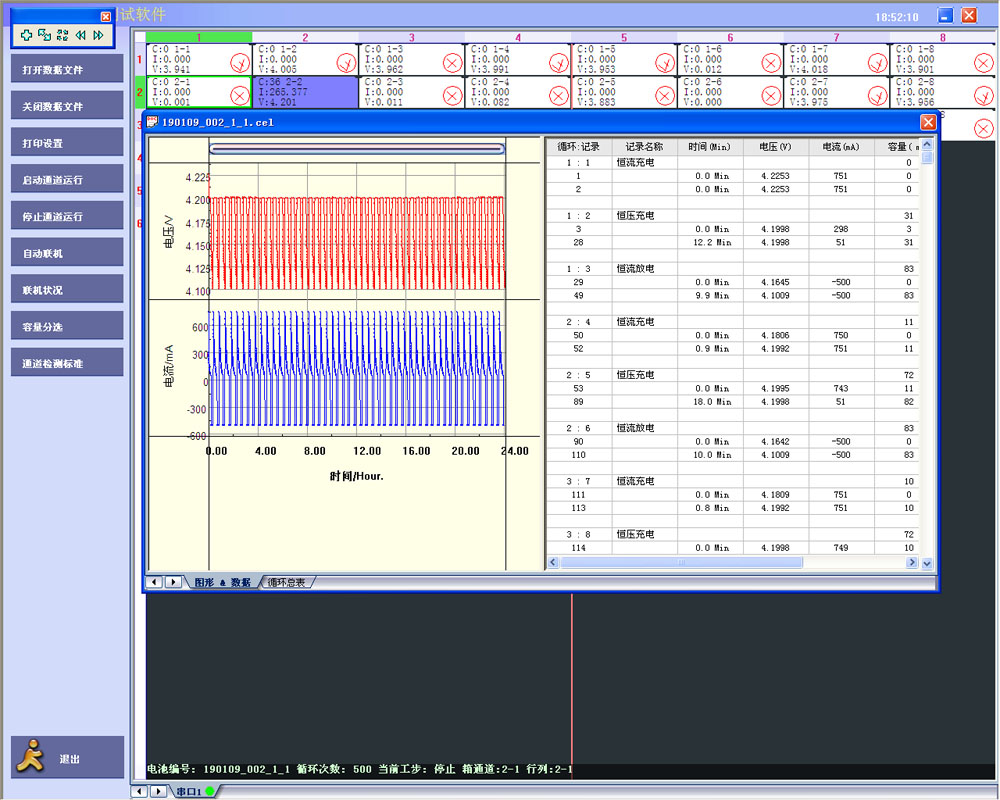The image size is (1000, 800).
Task: Click the fit-to-view four-arrows icon
Action: (x=62, y=35)
